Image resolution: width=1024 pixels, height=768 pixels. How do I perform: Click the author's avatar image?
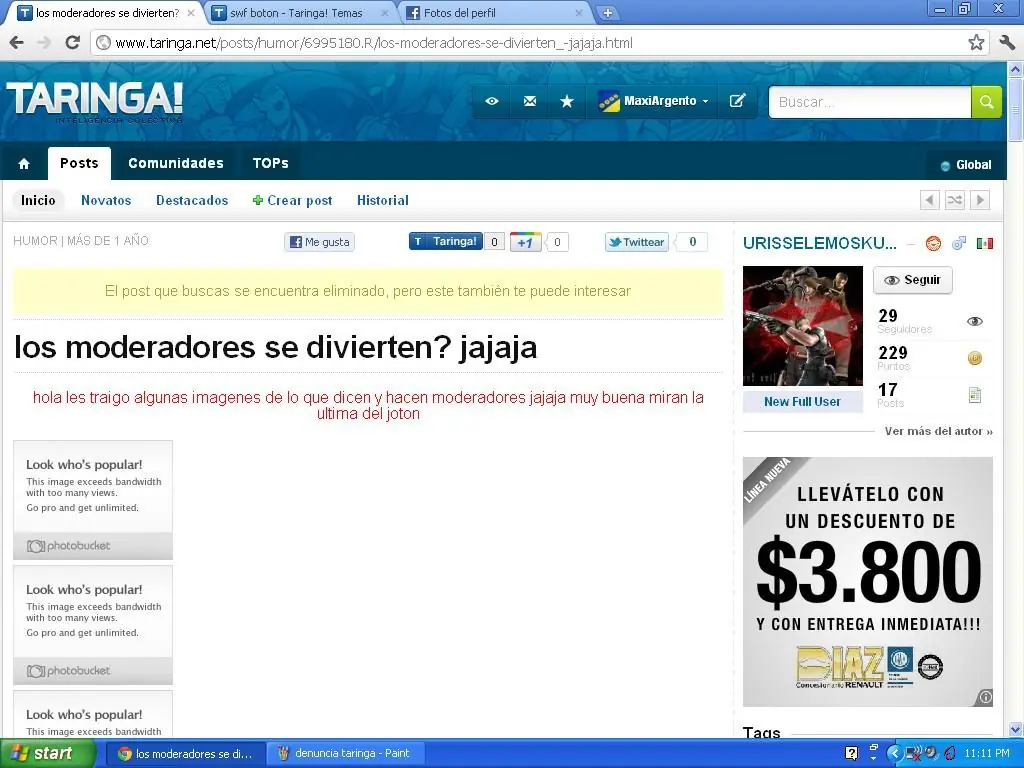click(x=803, y=326)
